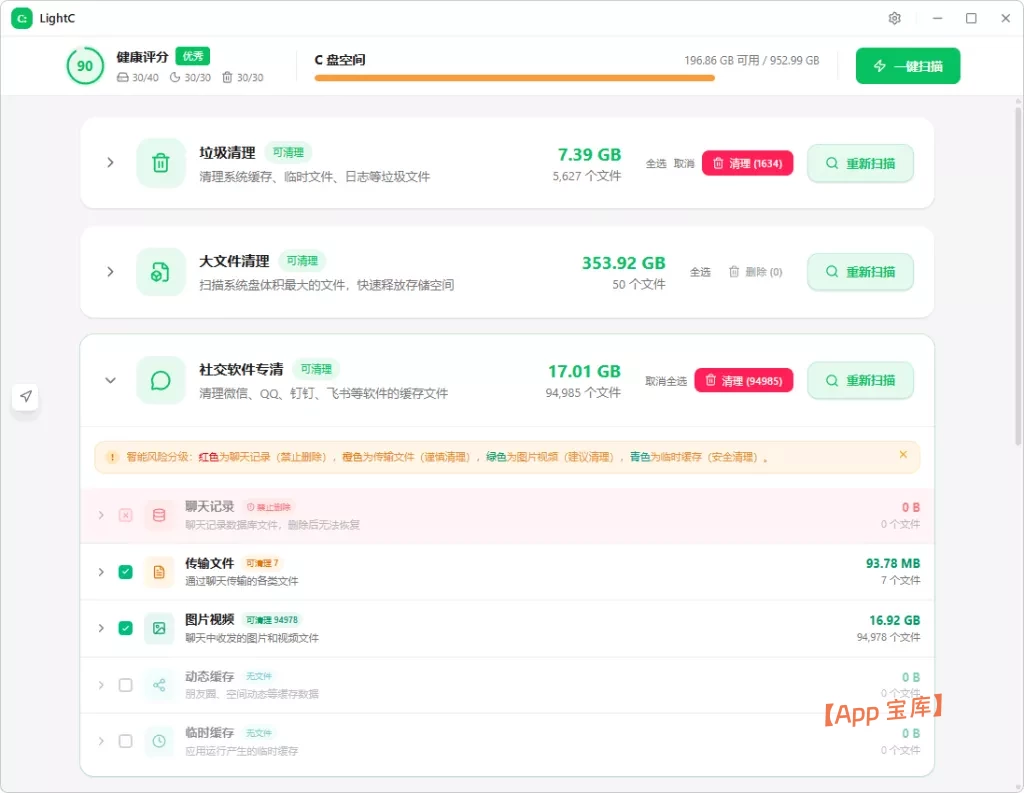1024x793 pixels.
Task: Click the 无文件 tag on 临时缓存
Action: (259, 733)
